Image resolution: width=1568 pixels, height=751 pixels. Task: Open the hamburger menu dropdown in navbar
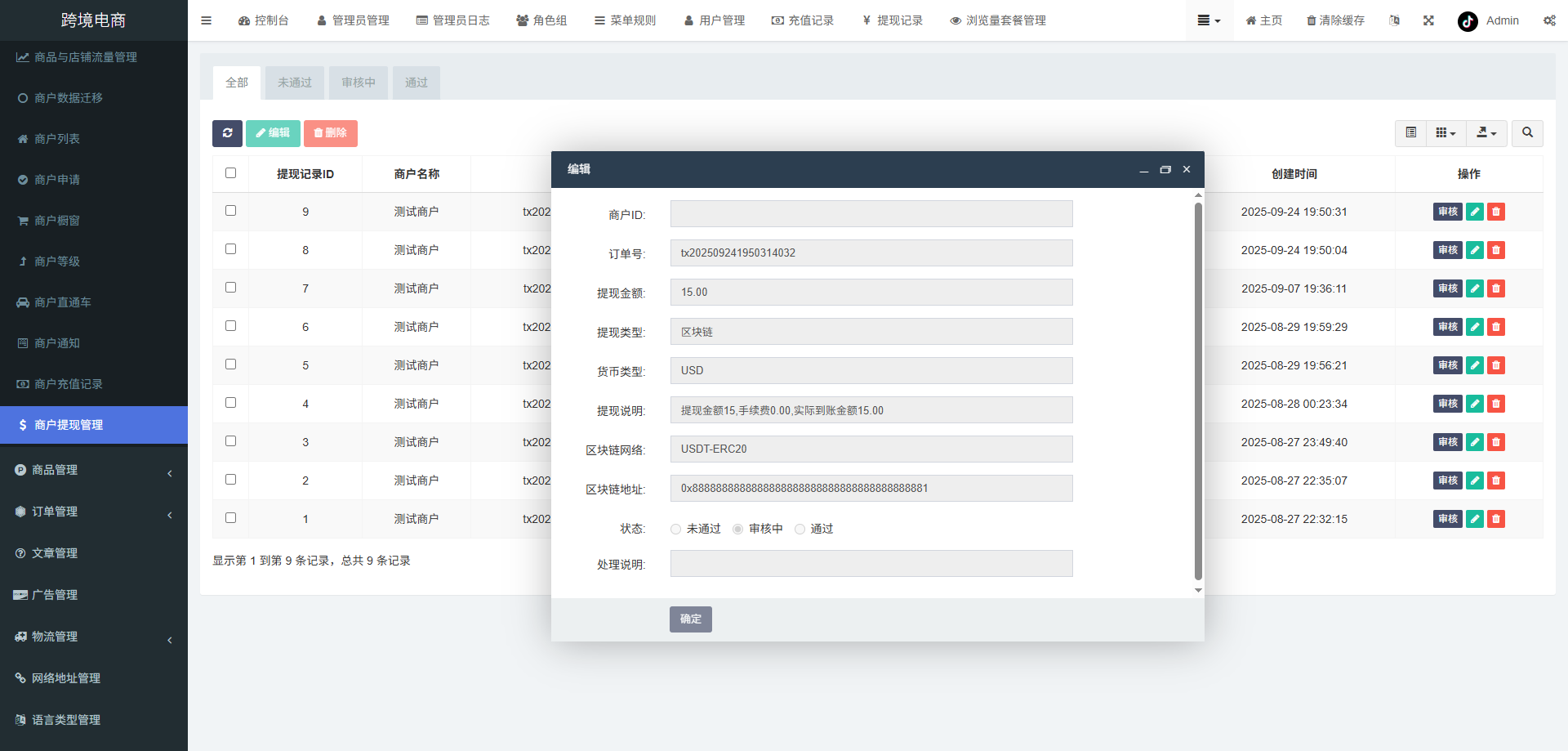pyautogui.click(x=1209, y=20)
